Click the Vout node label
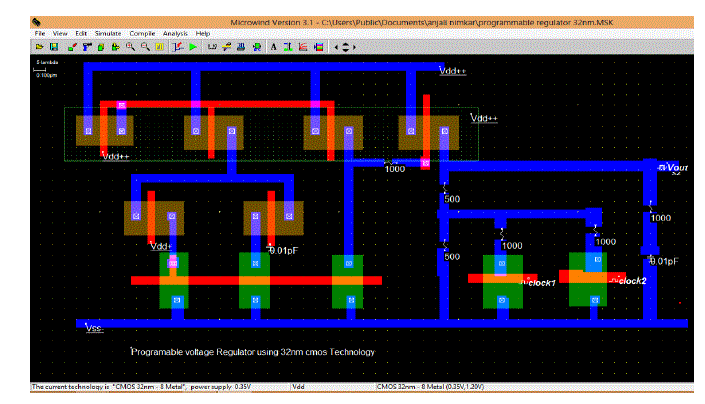The height and width of the screenshot is (404, 705). click(677, 168)
